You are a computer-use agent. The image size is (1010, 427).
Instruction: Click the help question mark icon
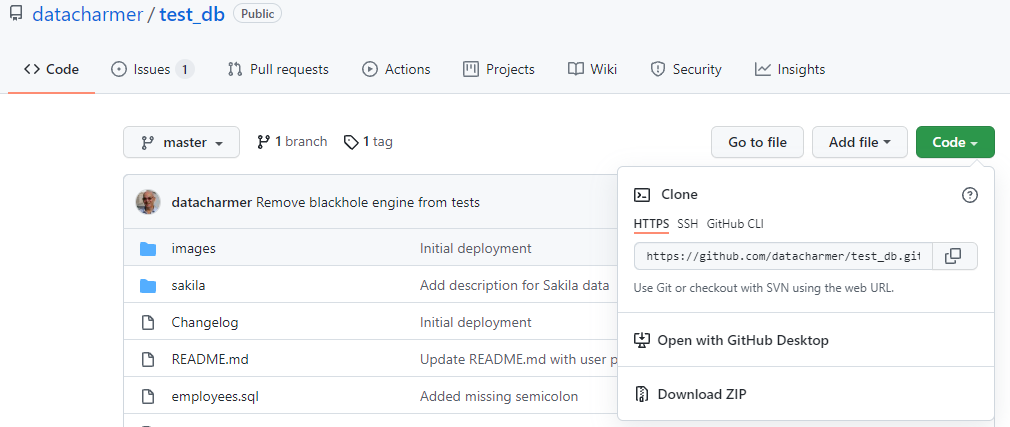(969, 195)
